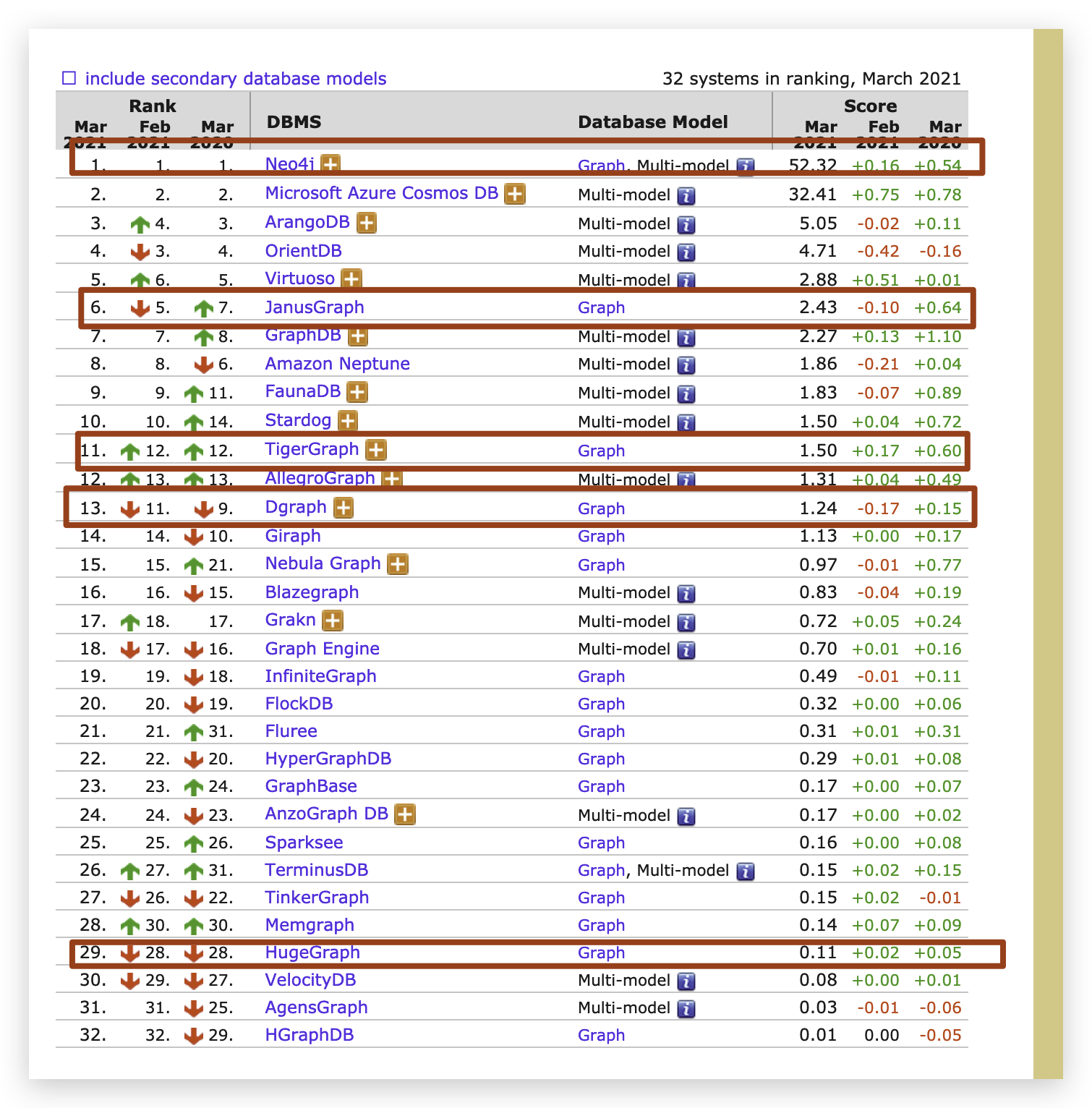This screenshot has height=1108, width=1092.
Task: Open the Stardog link
Action: click(x=299, y=420)
